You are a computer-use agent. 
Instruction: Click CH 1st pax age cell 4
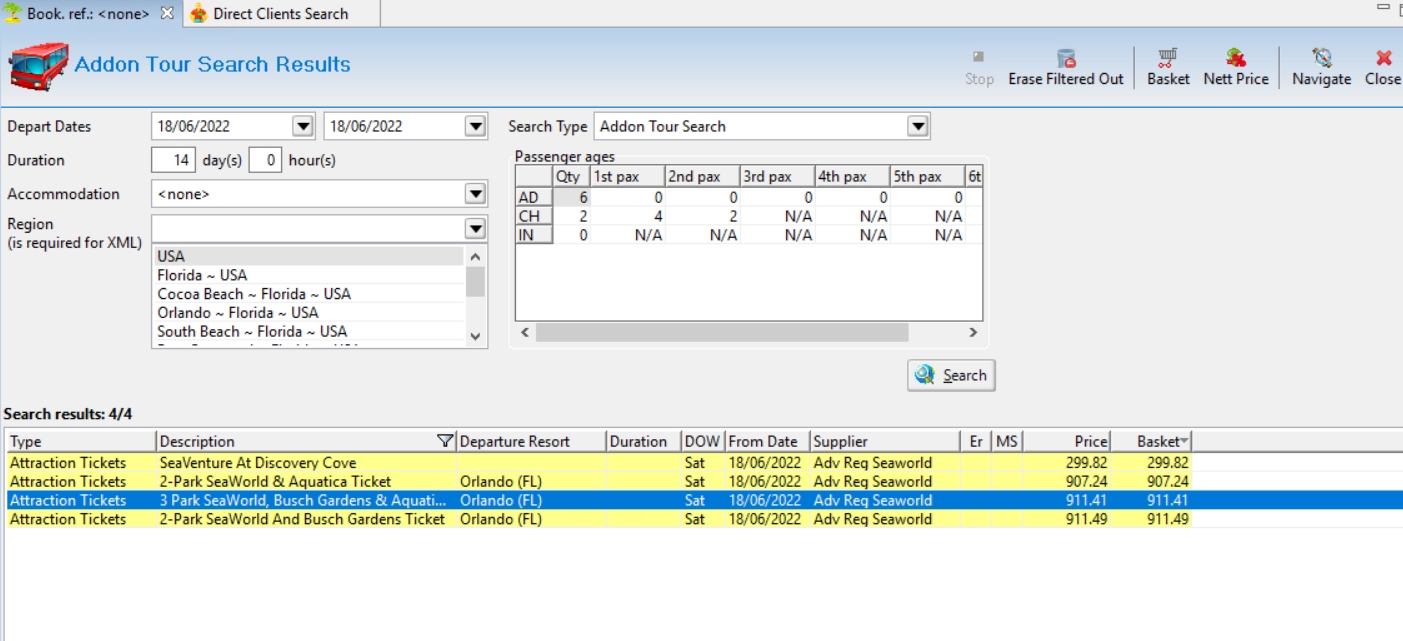[627, 216]
